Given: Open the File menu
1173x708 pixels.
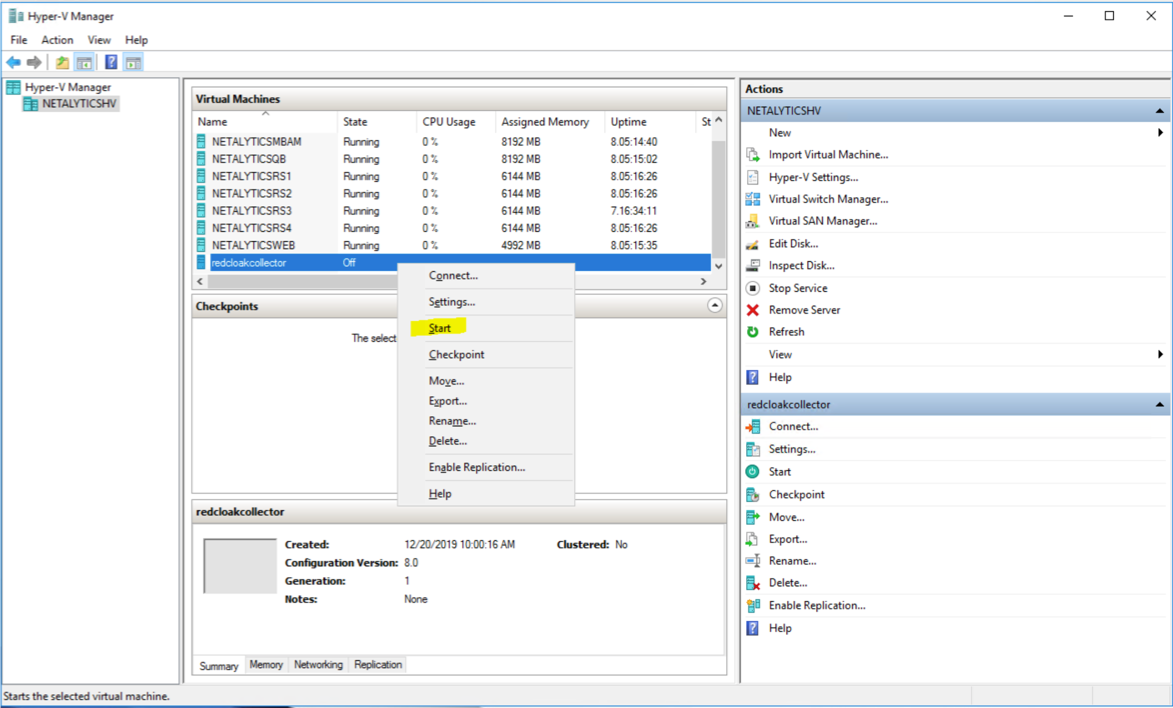Looking at the screenshot, I should pos(19,40).
